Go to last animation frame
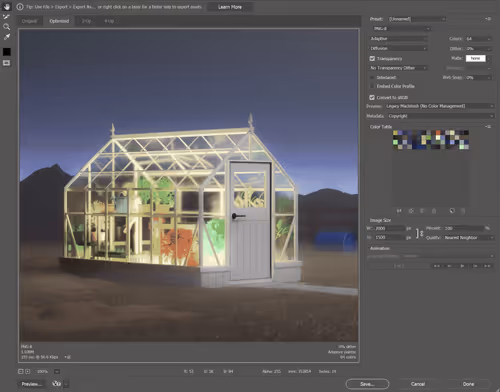This screenshot has width=500, height=392. (x=487, y=266)
